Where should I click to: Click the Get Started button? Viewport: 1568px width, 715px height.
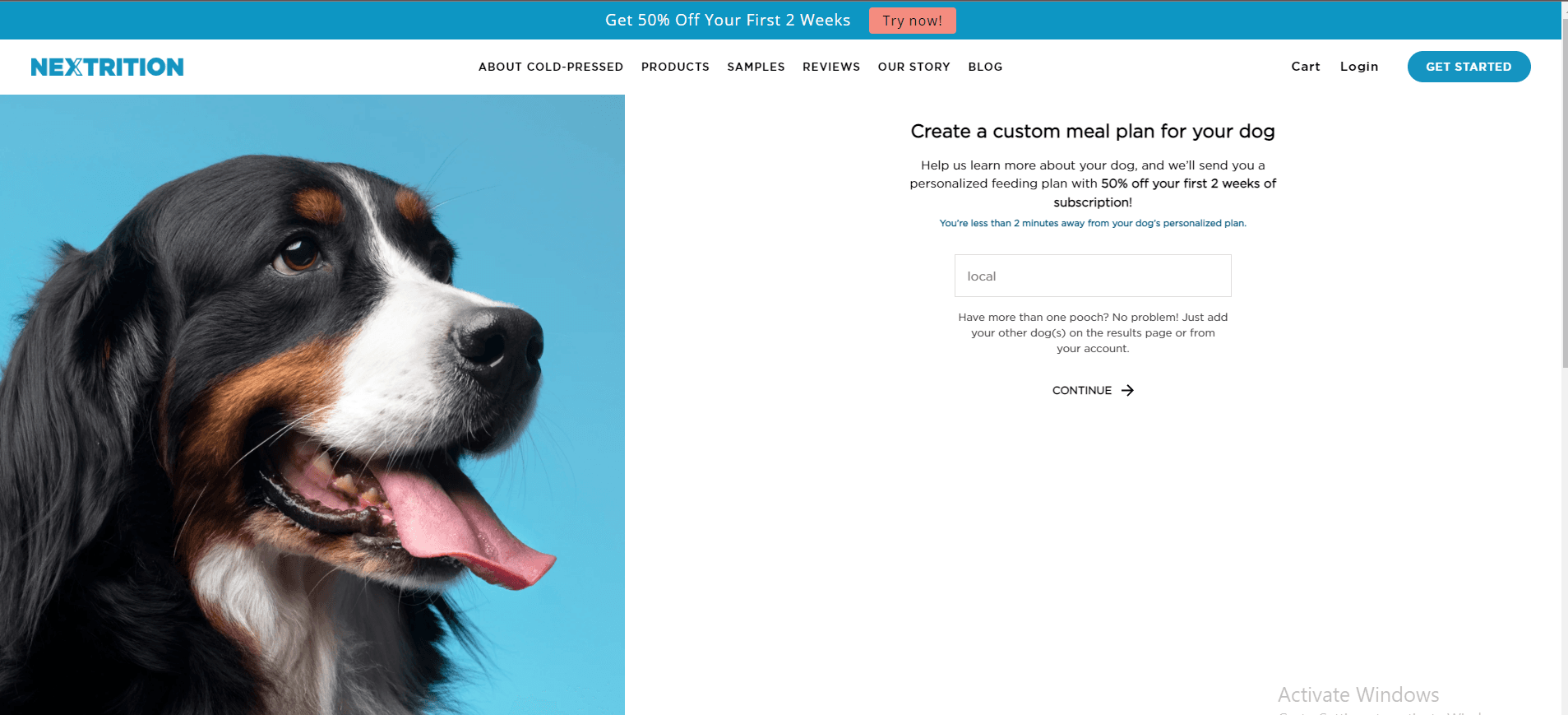coord(1469,67)
